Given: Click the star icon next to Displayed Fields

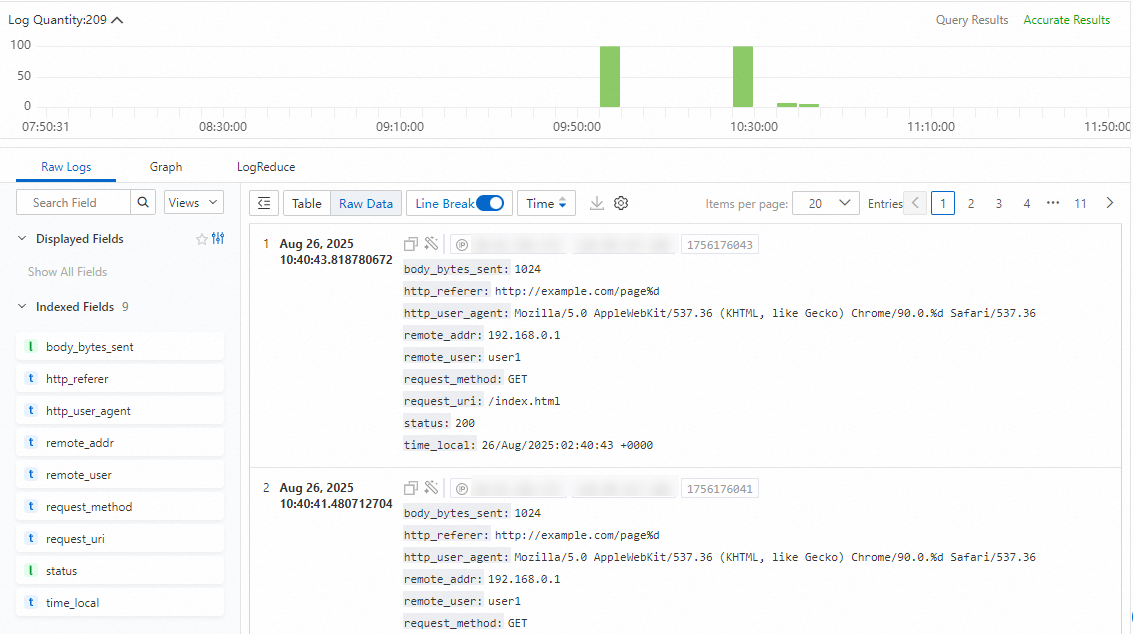Looking at the screenshot, I should pyautogui.click(x=202, y=239).
